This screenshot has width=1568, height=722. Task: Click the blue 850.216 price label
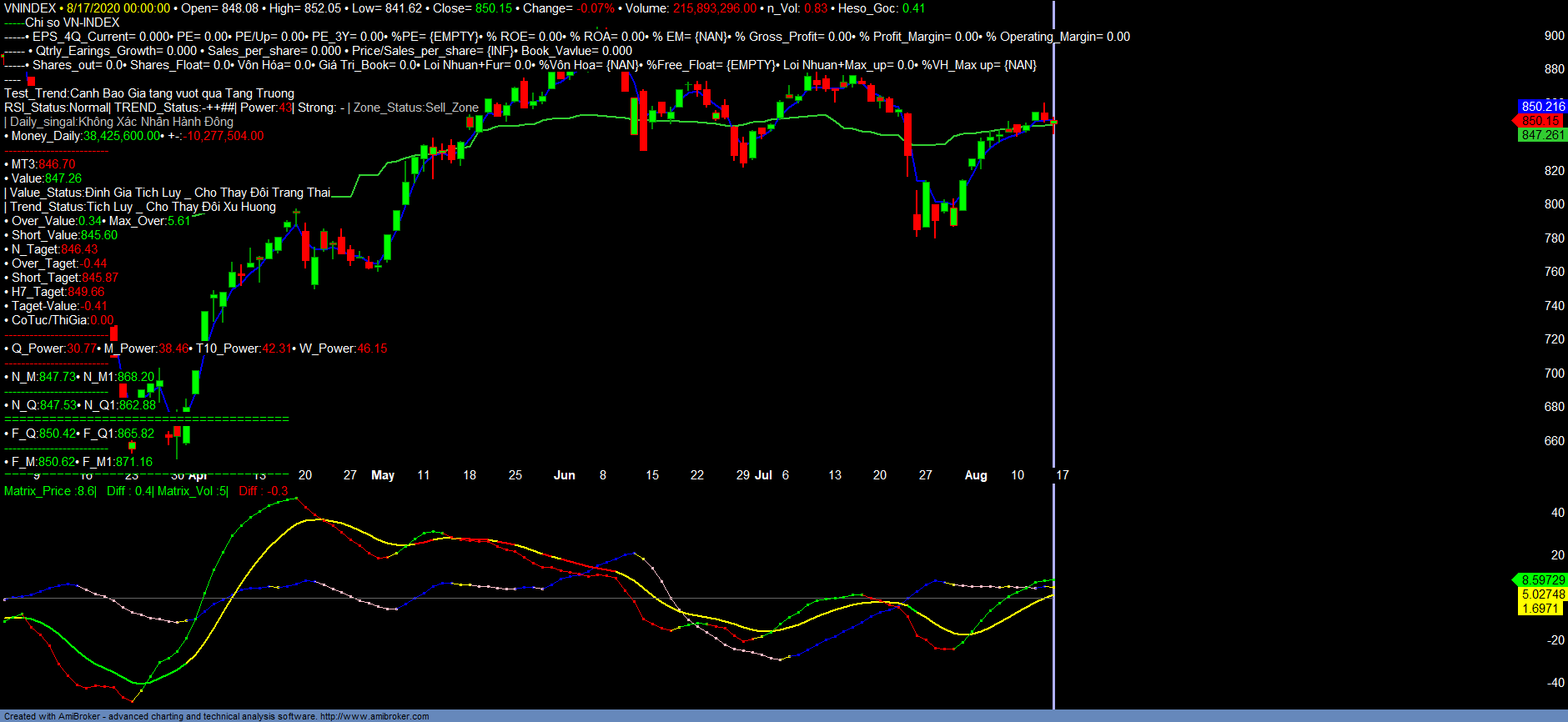click(1542, 107)
